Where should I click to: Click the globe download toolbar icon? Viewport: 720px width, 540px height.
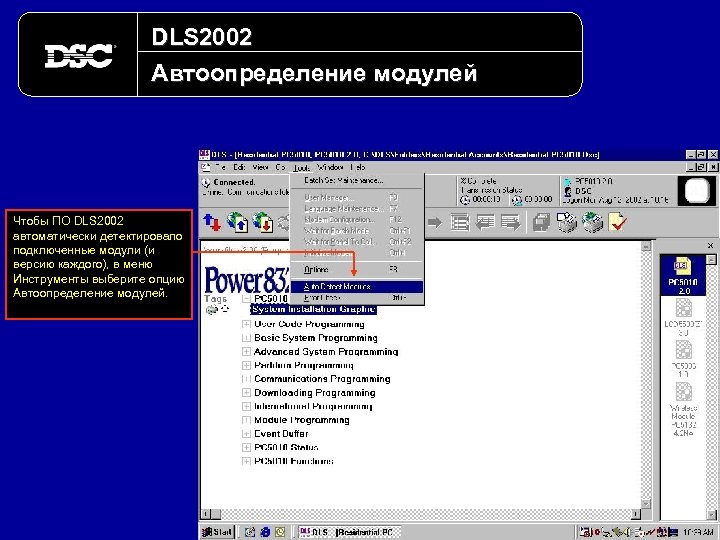click(263, 222)
